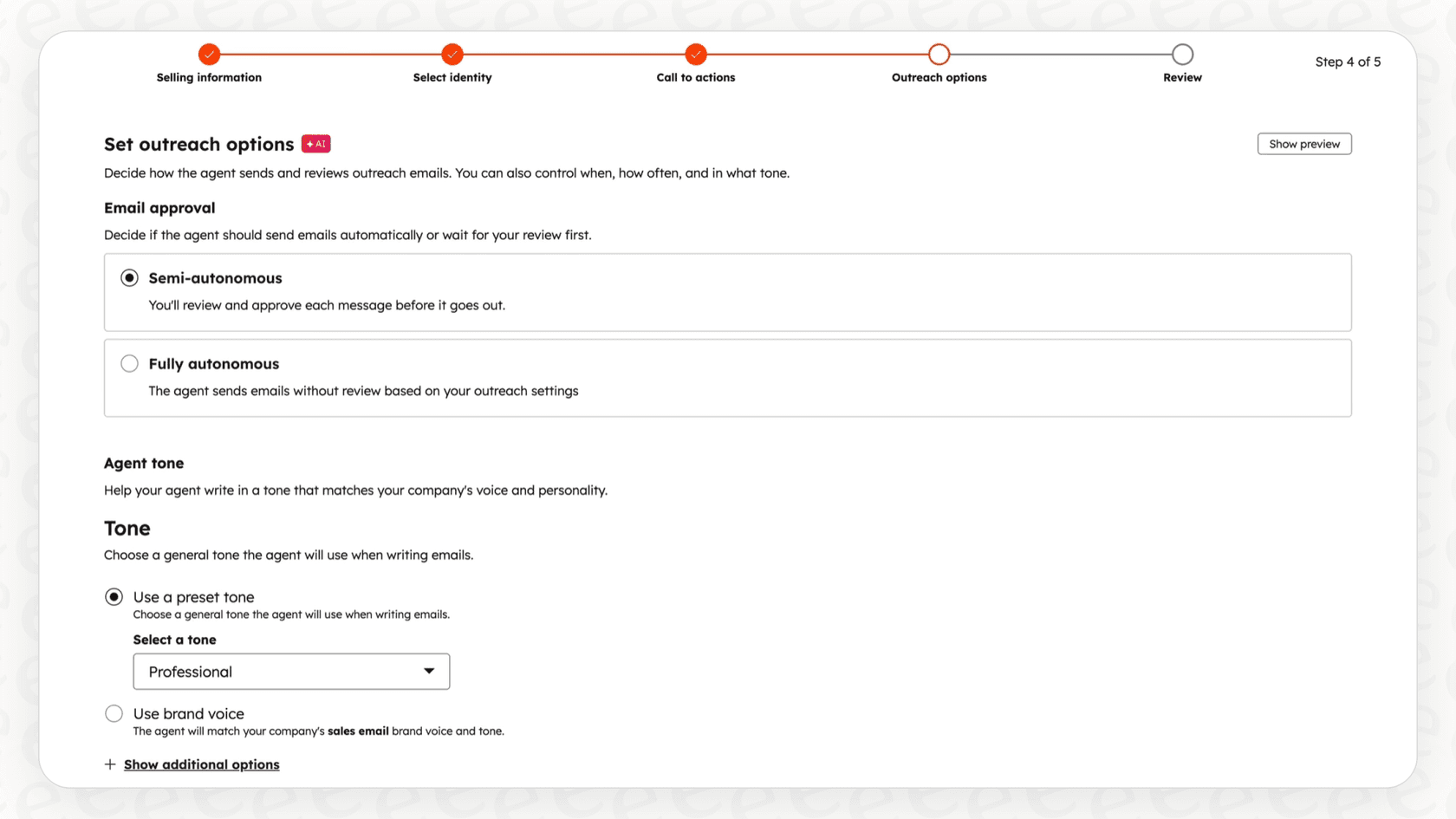The height and width of the screenshot is (819, 1456).
Task: Select the Semi-autonomous email approval option
Action: point(129,277)
